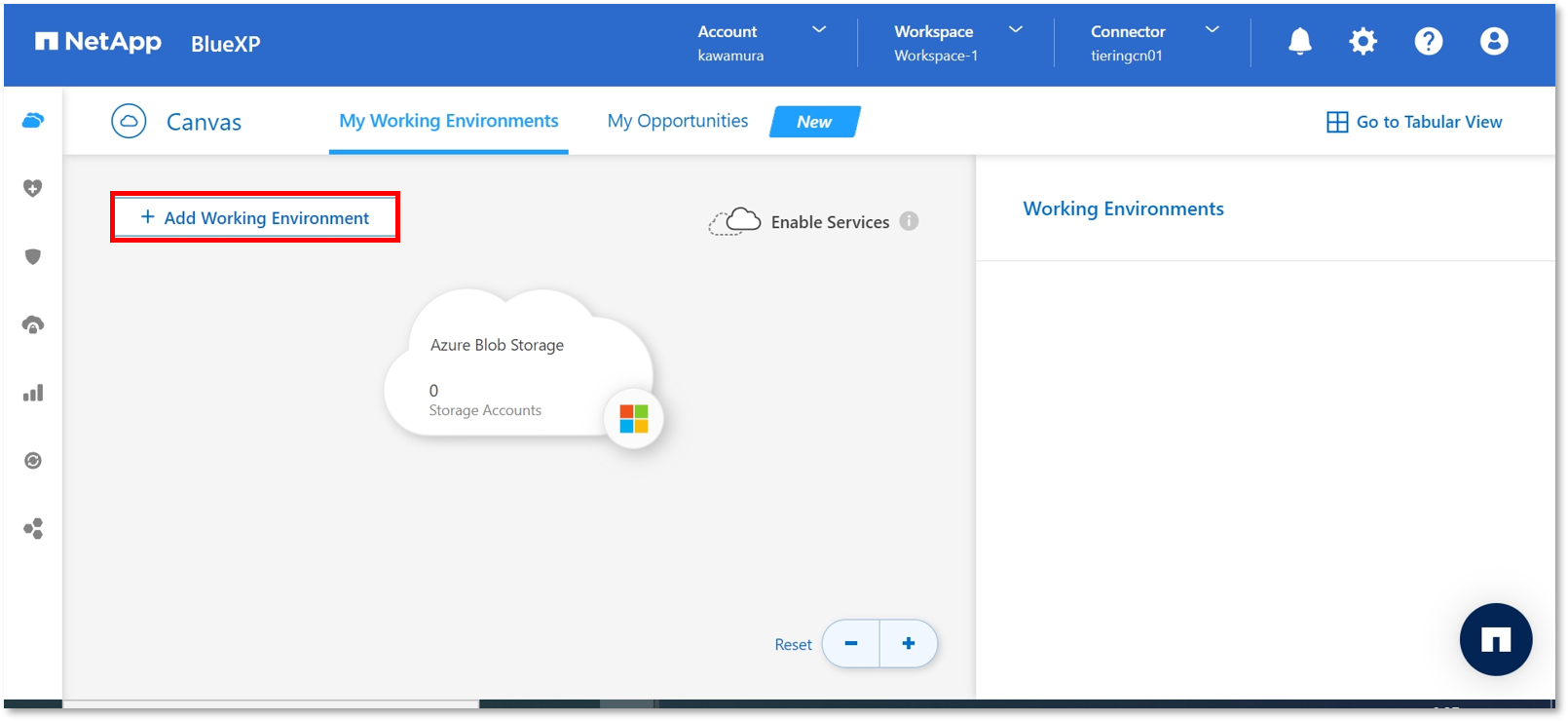Zoom out with the minus button
Image resolution: width=1568 pixels, height=721 pixels.
(x=851, y=643)
